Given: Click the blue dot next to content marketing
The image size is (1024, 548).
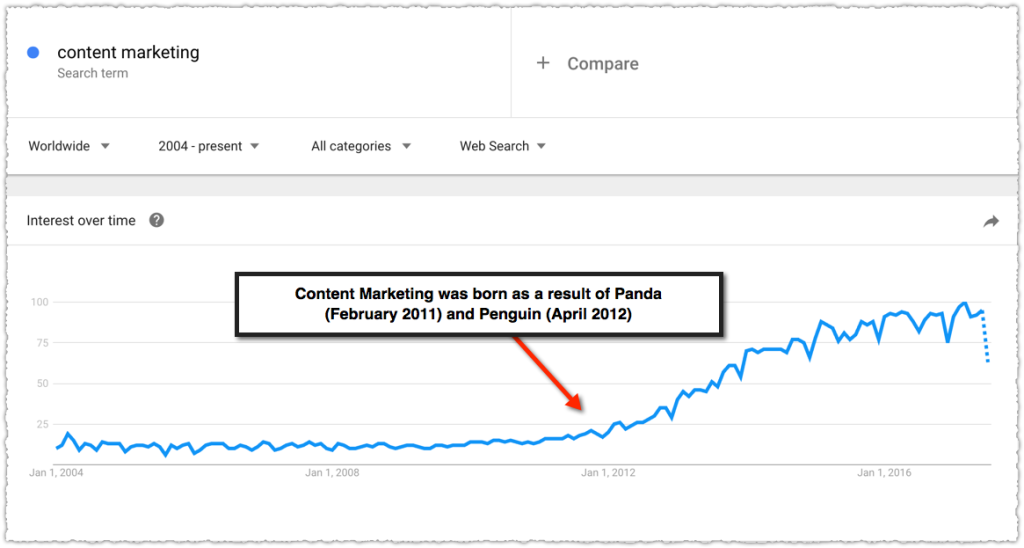Looking at the screenshot, I should 33,52.
